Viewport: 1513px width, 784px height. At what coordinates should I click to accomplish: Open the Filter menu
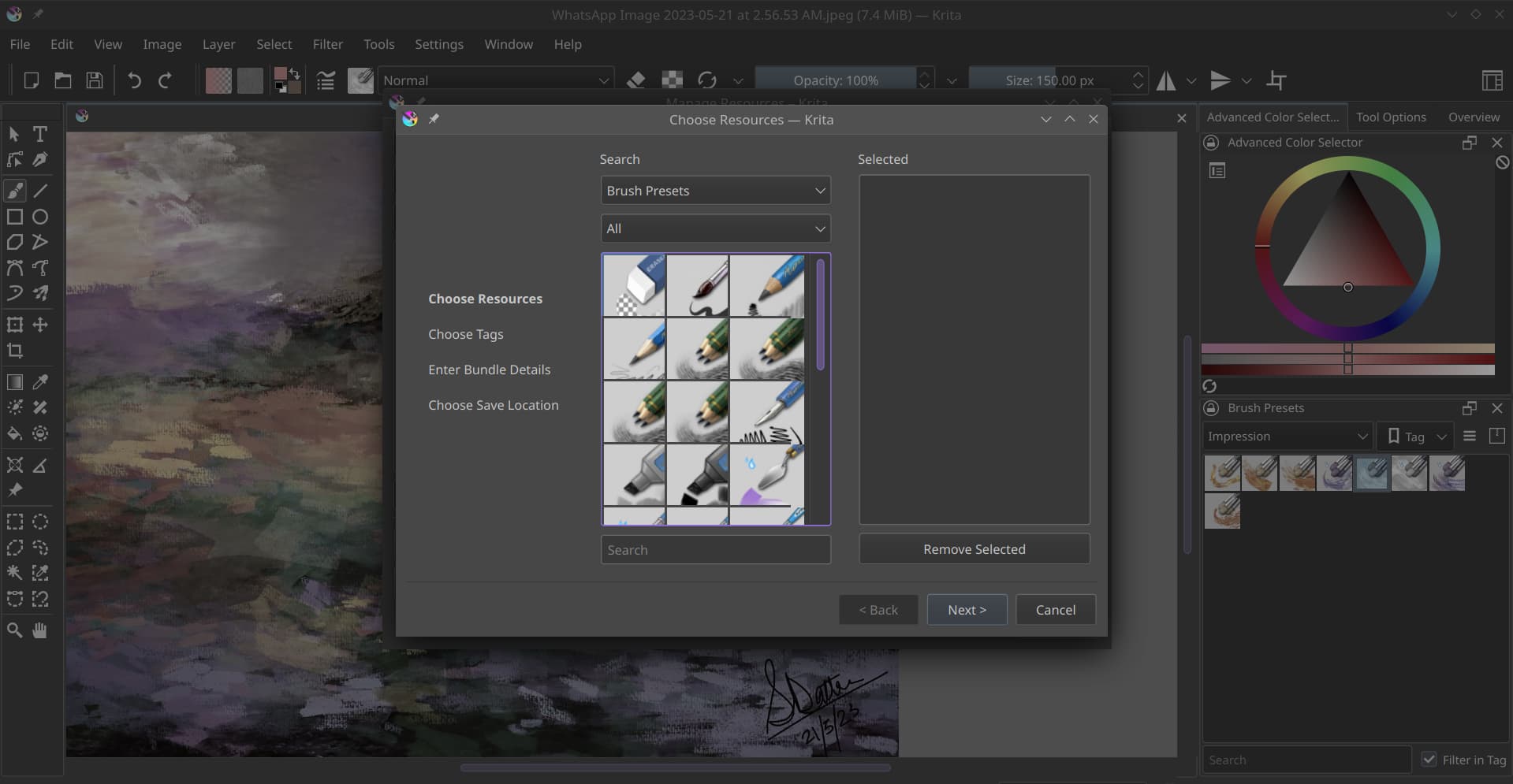point(327,44)
